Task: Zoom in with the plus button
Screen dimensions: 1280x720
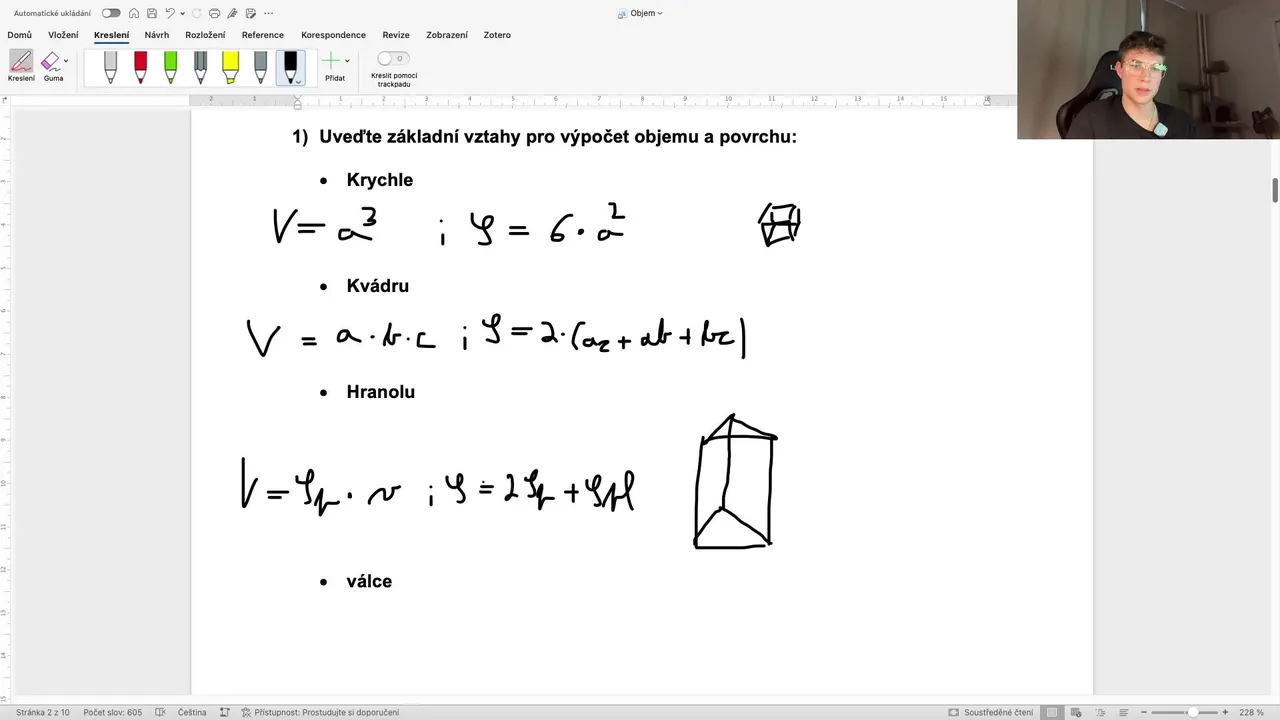Action: (1225, 712)
